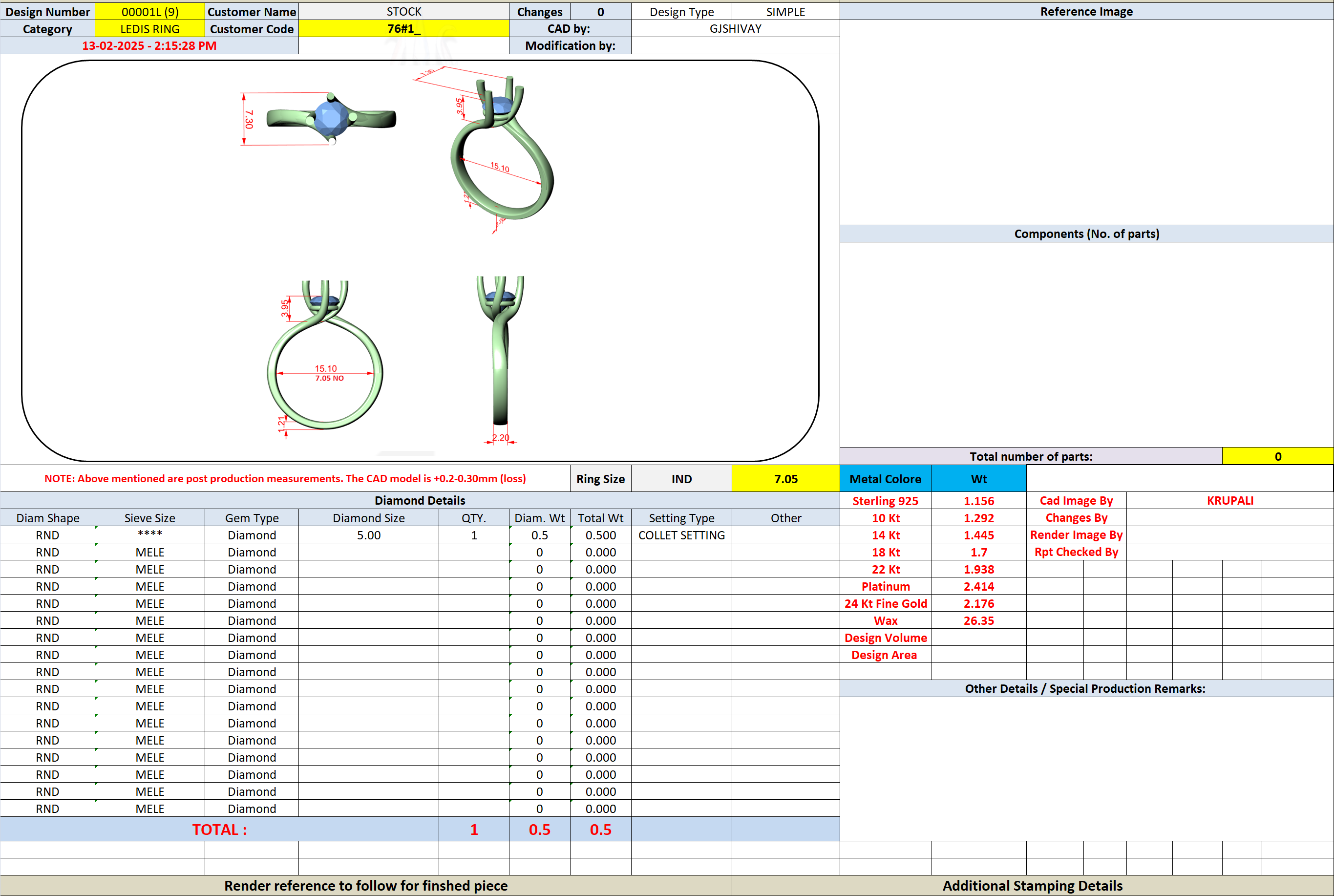Click the Setting Type column header
This screenshot has width=1334, height=896.
(x=681, y=518)
